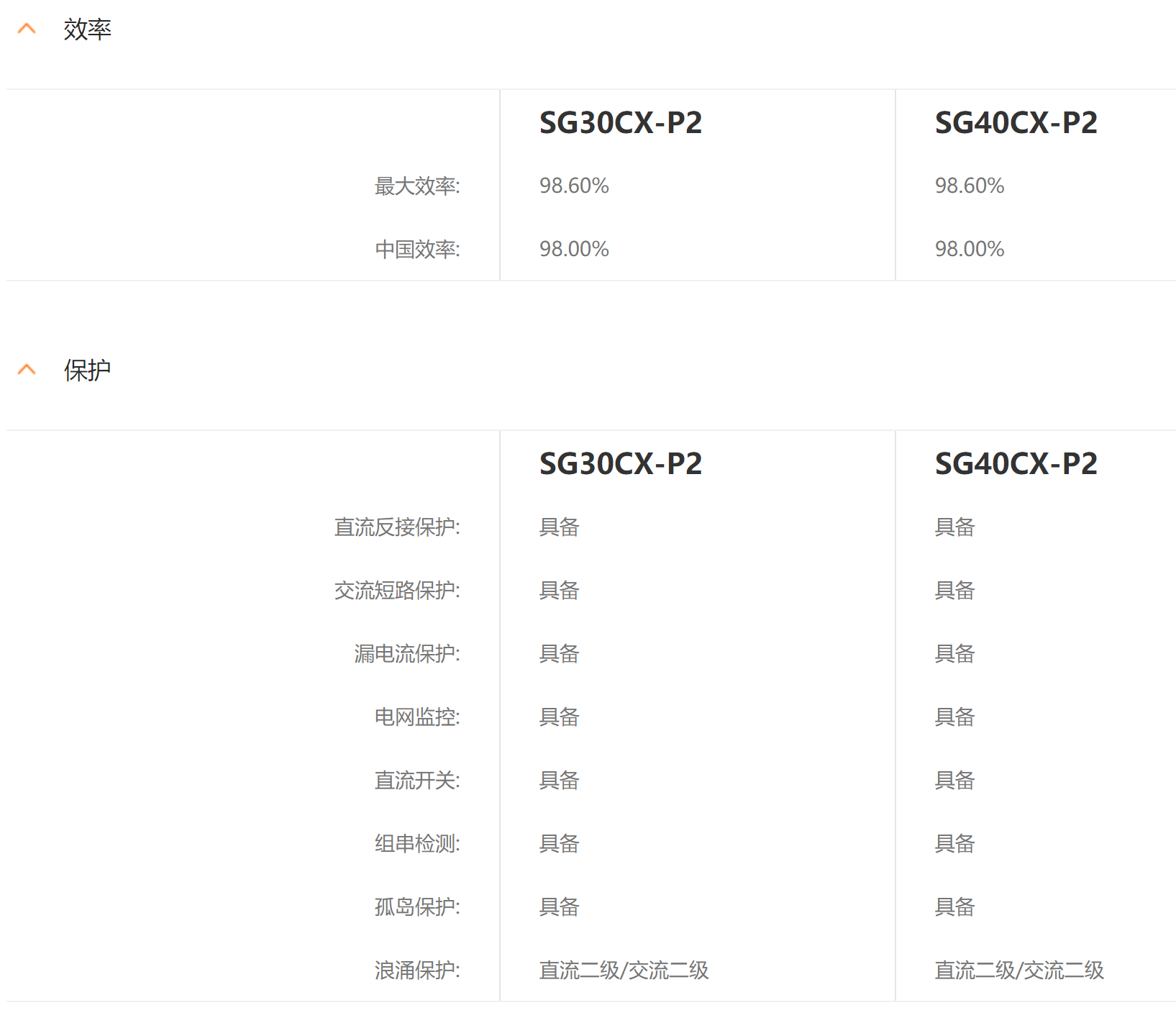Select SG30CX-P2 header in 保护 table
Screen dimensions: 1176x1018
[x=620, y=464]
